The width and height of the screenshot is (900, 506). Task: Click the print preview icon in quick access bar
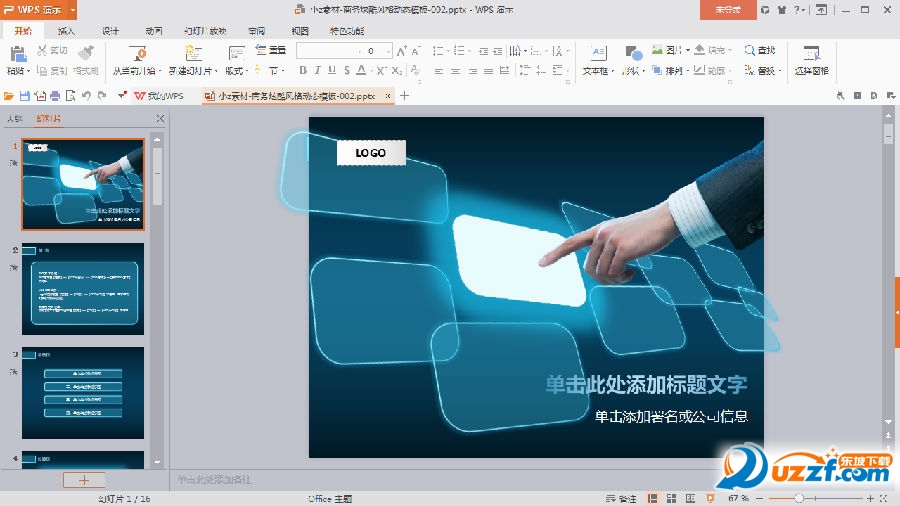click(71, 96)
